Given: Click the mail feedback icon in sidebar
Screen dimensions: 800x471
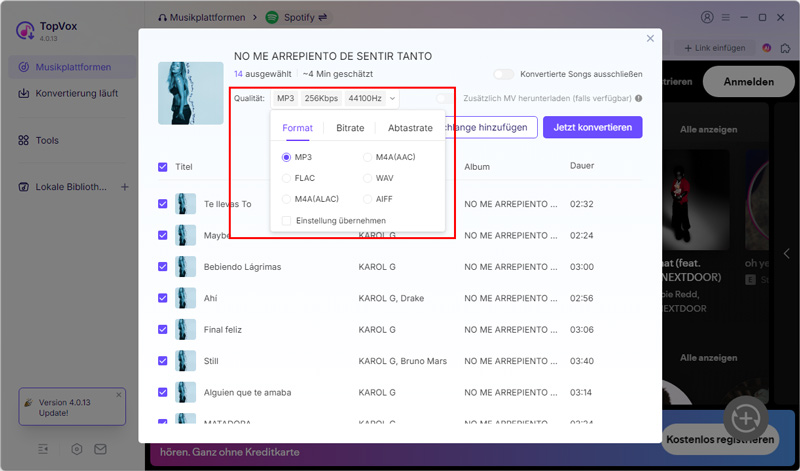Looking at the screenshot, I should 101,449.
